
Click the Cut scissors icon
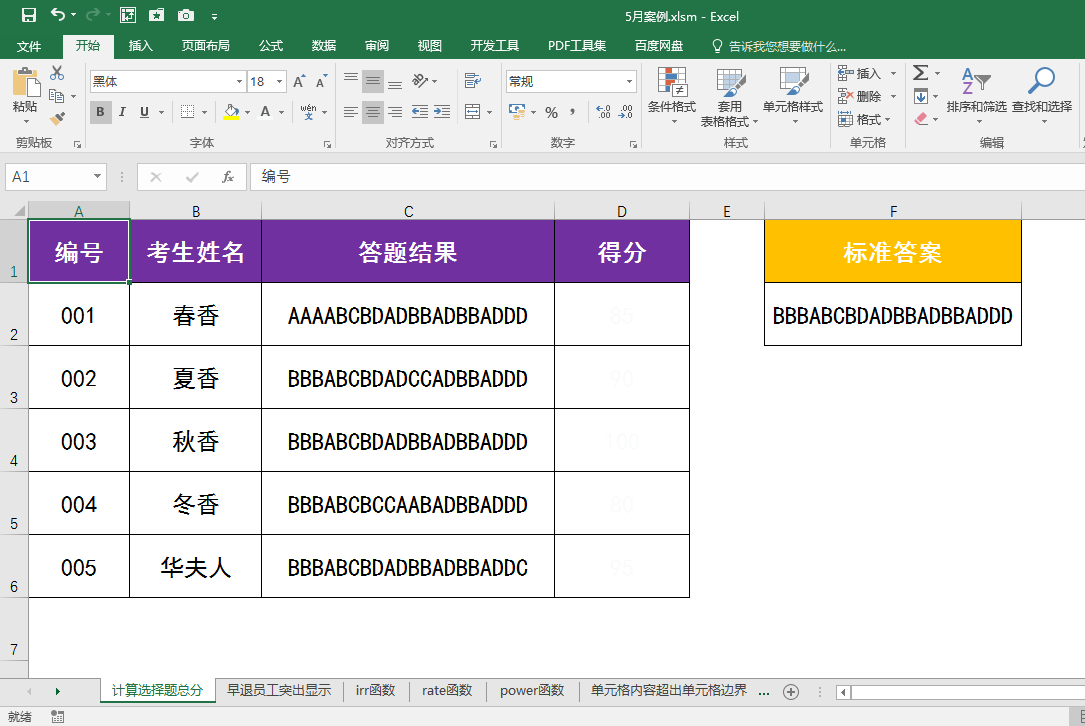(57, 73)
